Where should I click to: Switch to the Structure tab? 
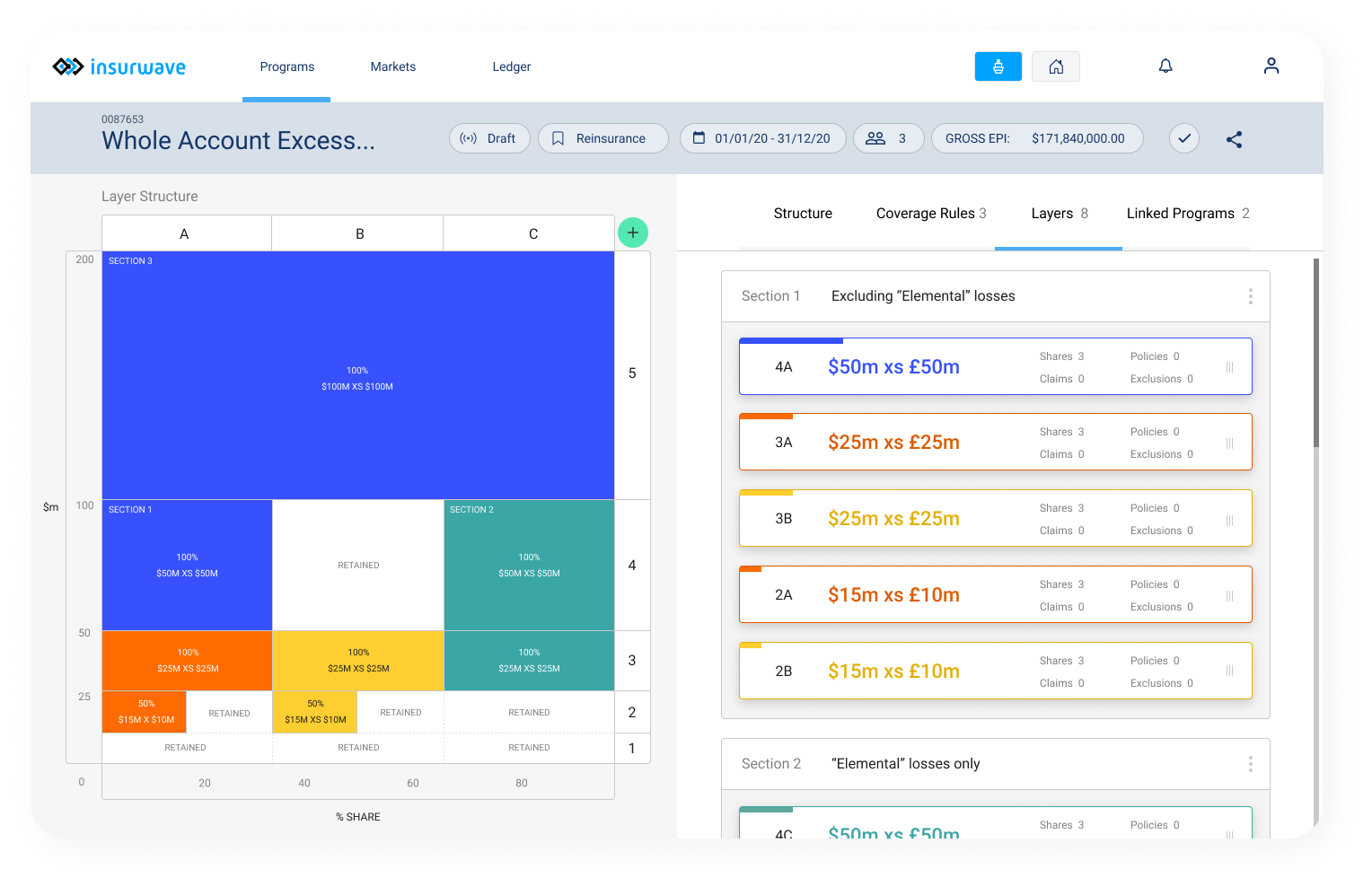pos(803,214)
